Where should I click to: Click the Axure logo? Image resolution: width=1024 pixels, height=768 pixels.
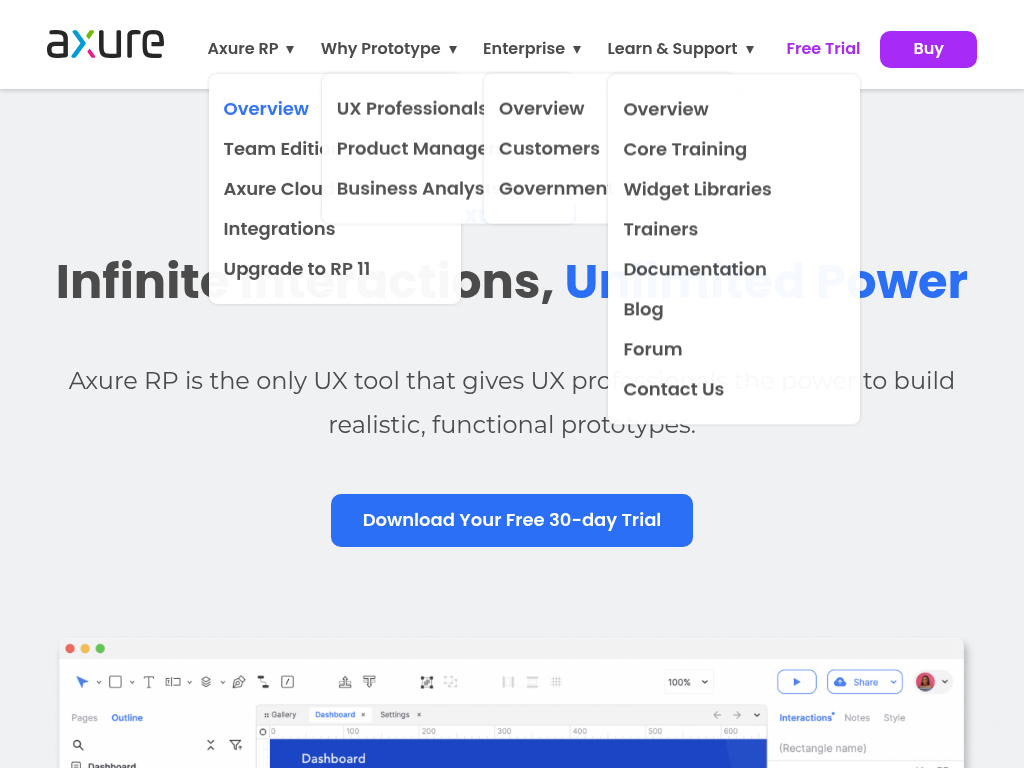(x=105, y=44)
